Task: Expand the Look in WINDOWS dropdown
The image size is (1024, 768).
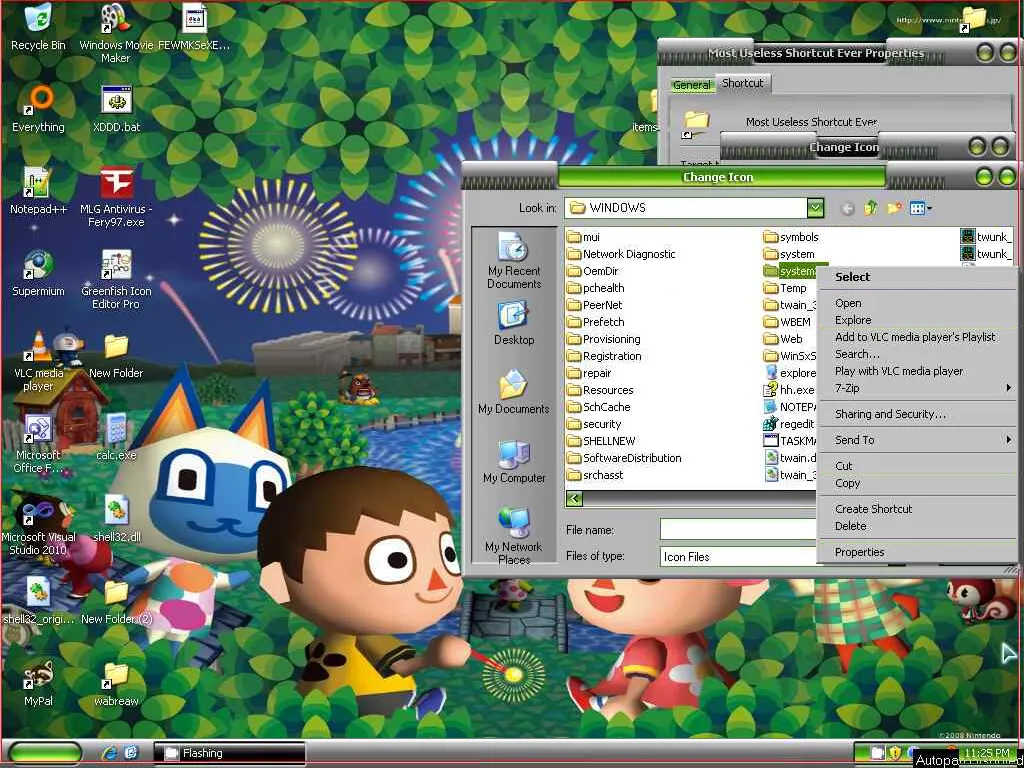Action: click(815, 208)
